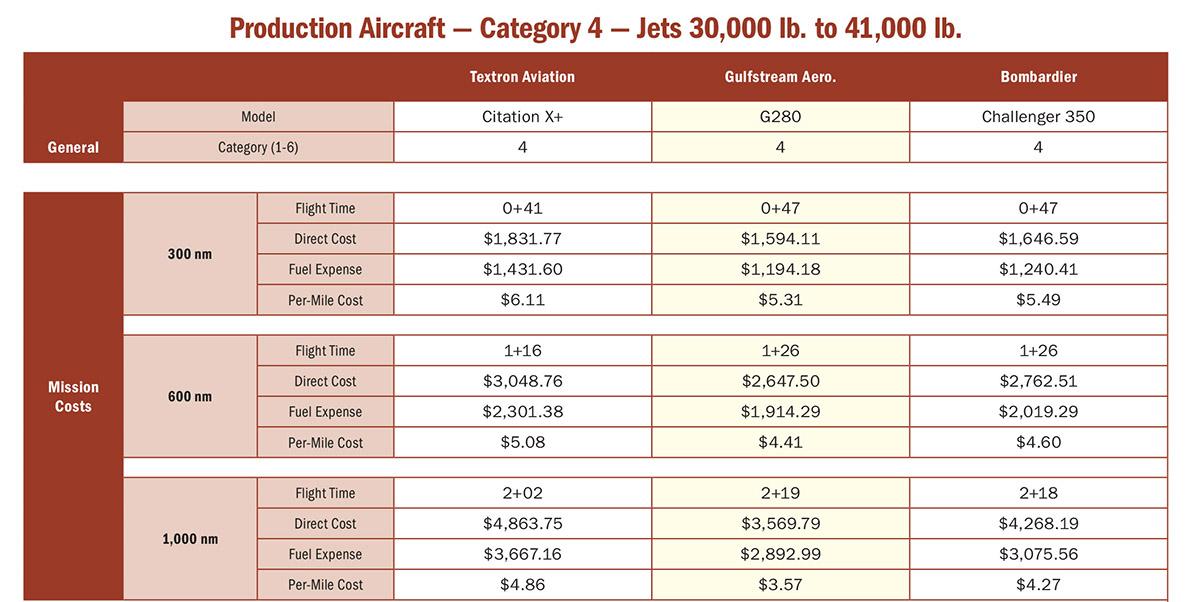Select the Gulfstream Aero. column header
Screen dimensions: 1190x602
[x=780, y=77]
